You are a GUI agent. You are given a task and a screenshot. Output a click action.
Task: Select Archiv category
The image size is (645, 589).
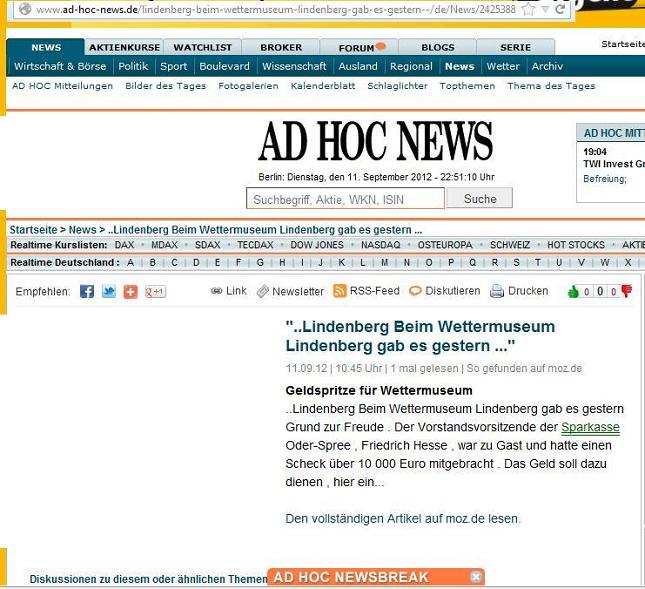(547, 66)
